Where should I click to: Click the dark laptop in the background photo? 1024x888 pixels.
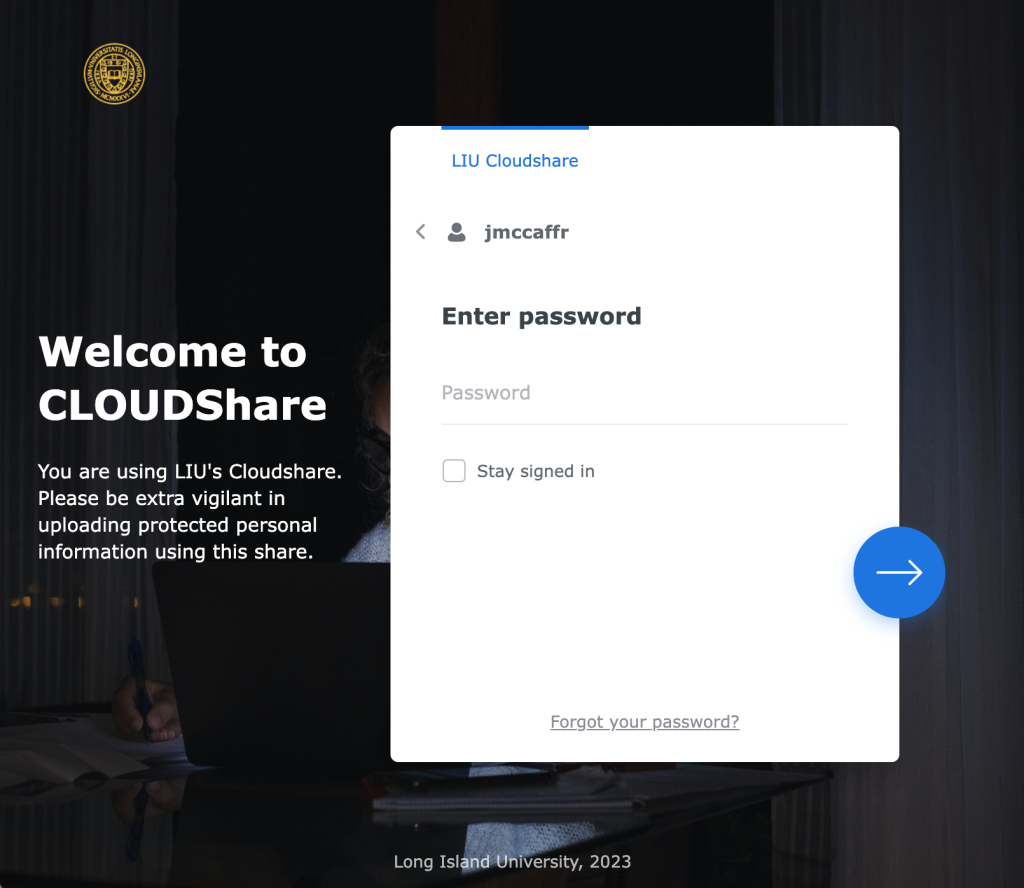[271, 659]
